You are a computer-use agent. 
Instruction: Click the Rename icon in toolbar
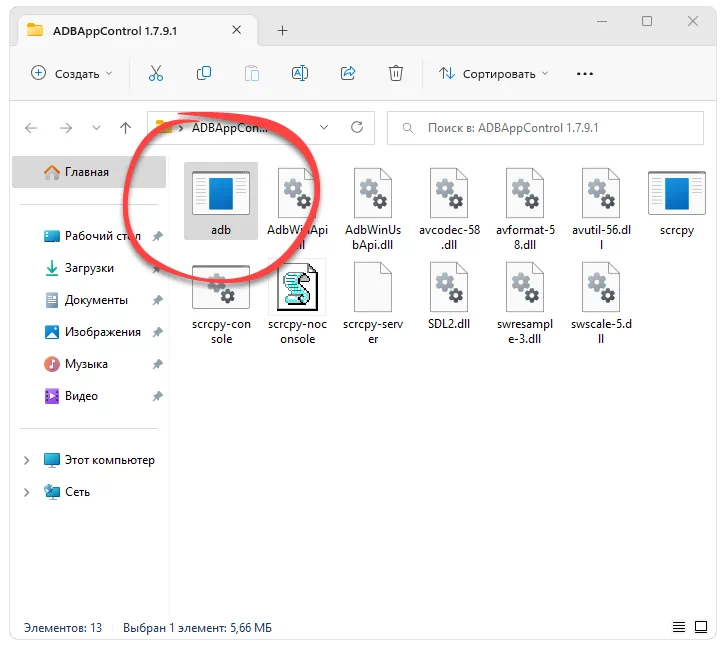[300, 73]
